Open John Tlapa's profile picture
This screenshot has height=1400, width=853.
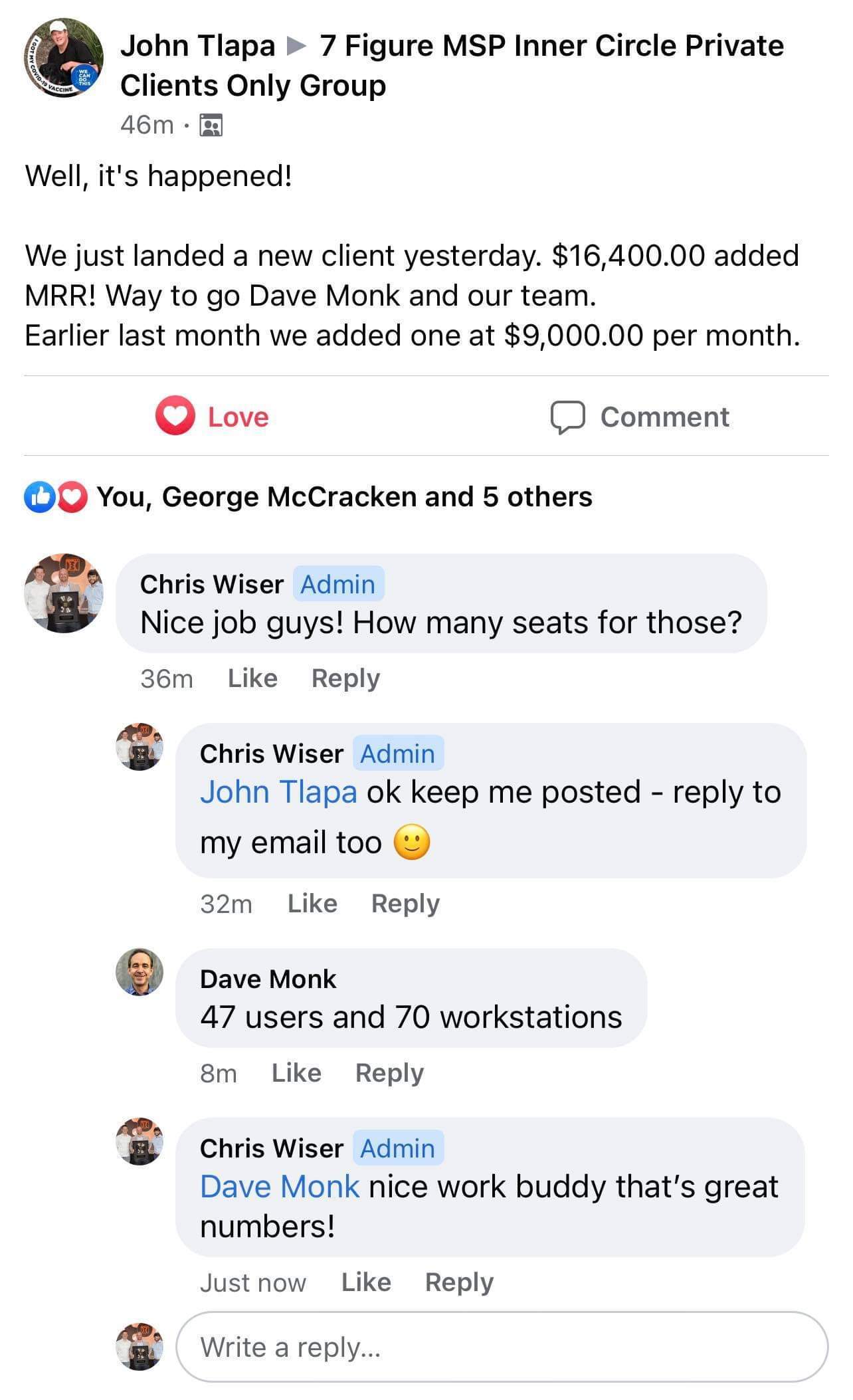[x=64, y=58]
